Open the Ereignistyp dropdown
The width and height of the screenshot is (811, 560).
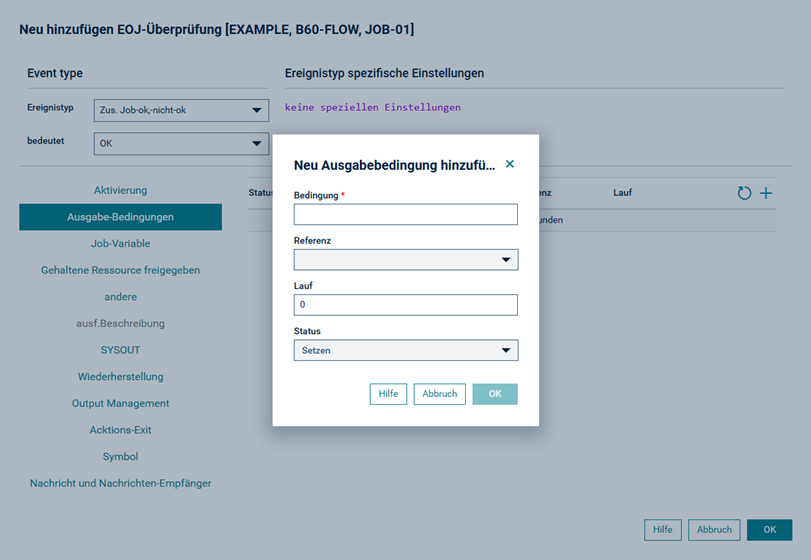[181, 110]
